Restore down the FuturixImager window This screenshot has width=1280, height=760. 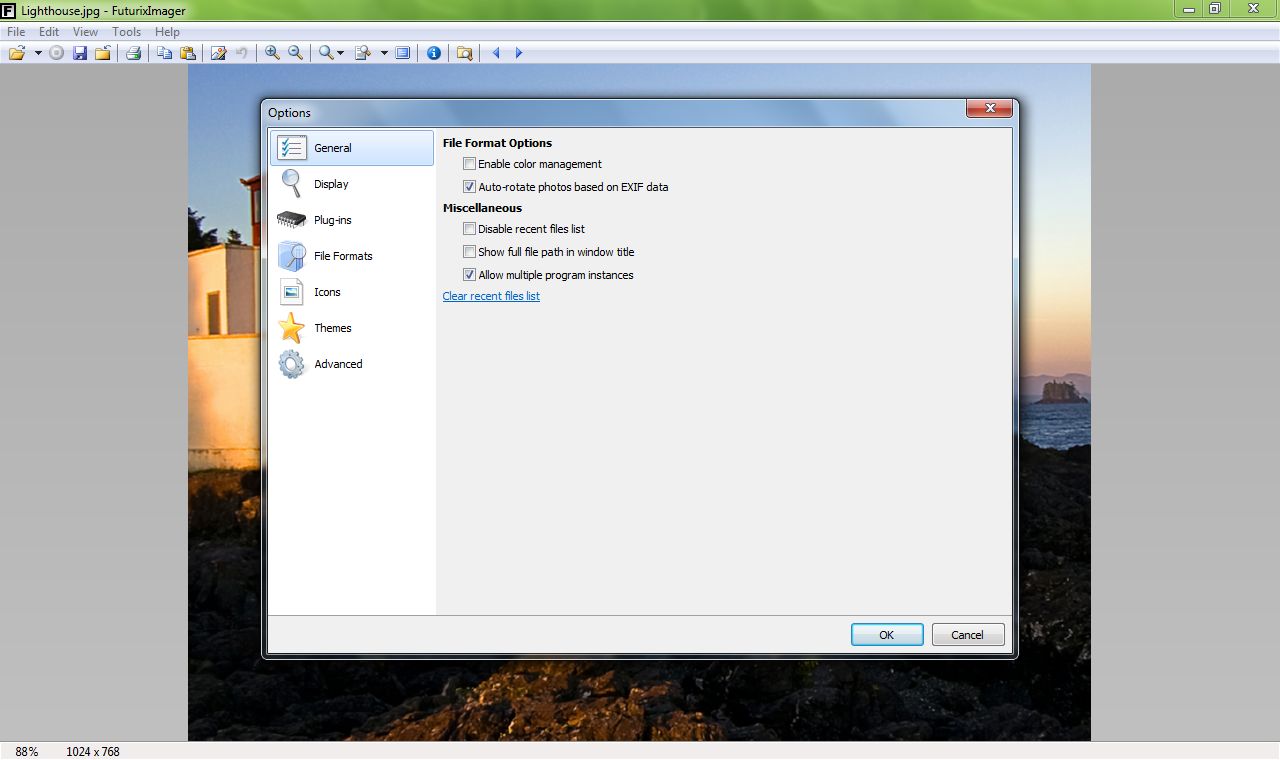click(1215, 9)
